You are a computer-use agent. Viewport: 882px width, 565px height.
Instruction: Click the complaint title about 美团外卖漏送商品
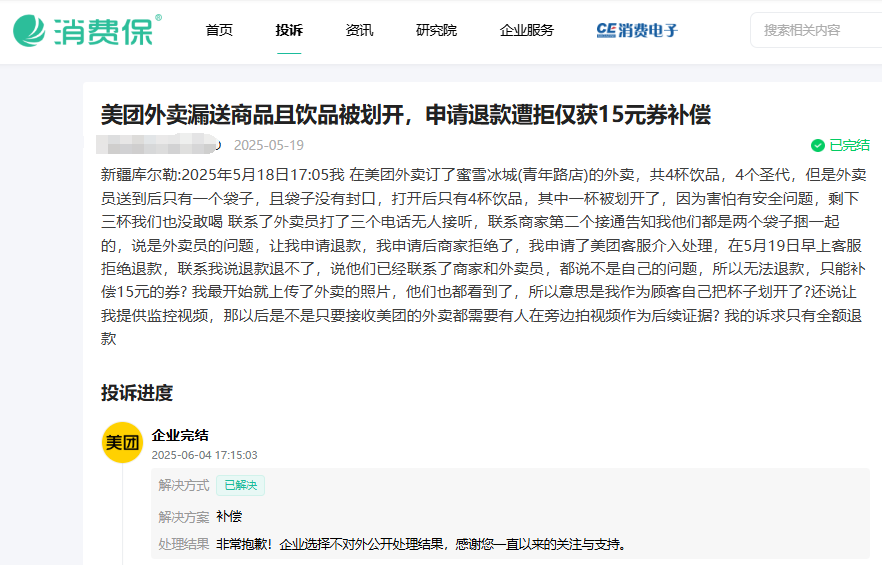click(406, 115)
